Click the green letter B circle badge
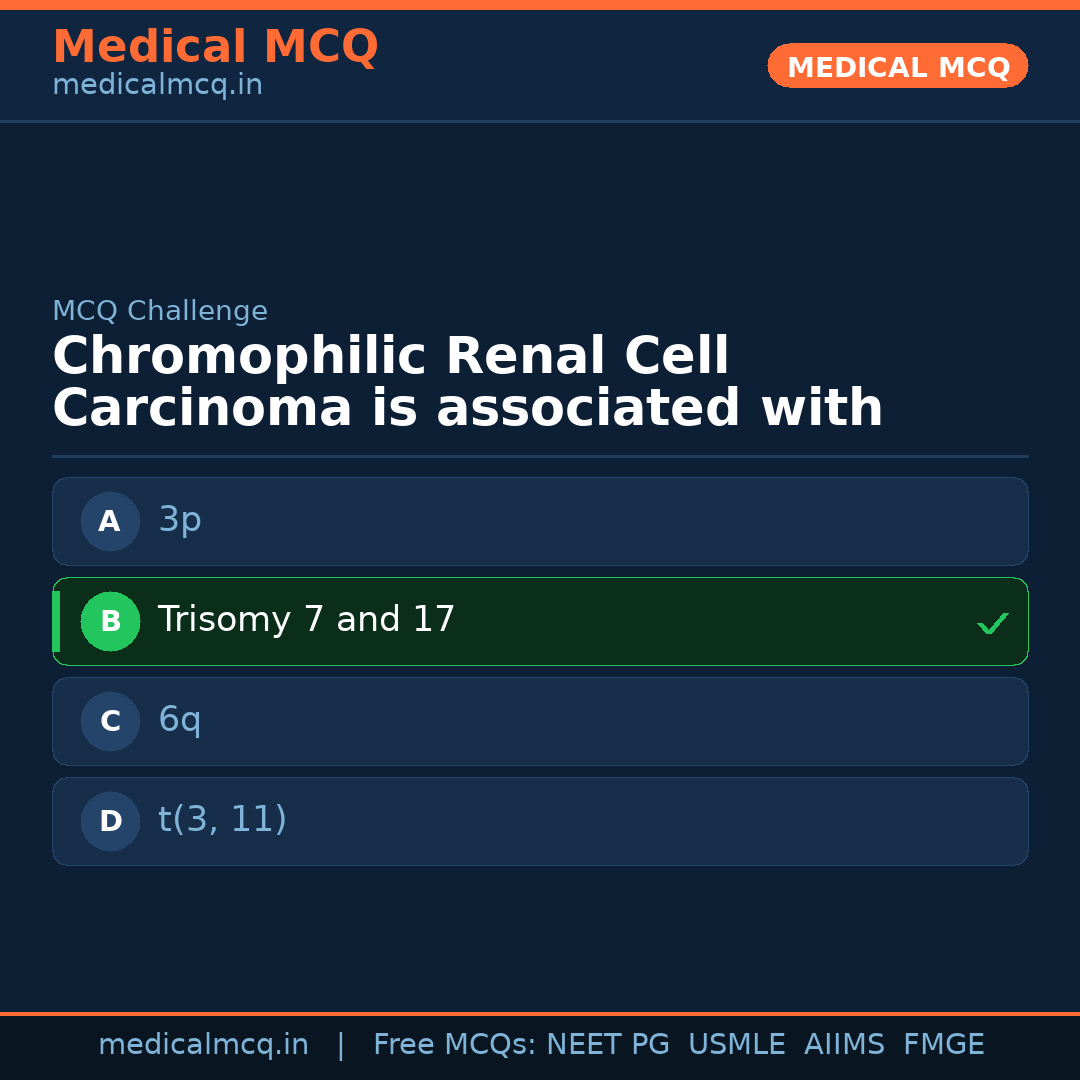This screenshot has height=1080, width=1080. coord(110,621)
